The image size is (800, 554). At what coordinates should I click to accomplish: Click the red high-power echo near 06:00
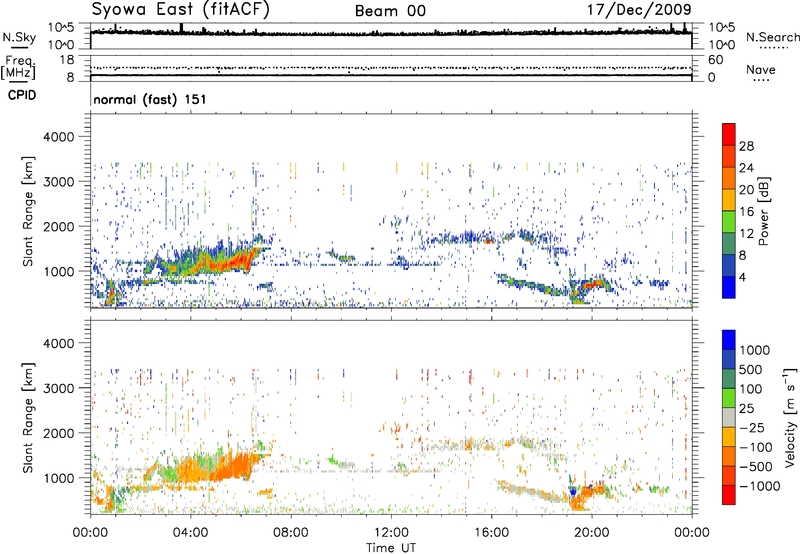point(240,261)
